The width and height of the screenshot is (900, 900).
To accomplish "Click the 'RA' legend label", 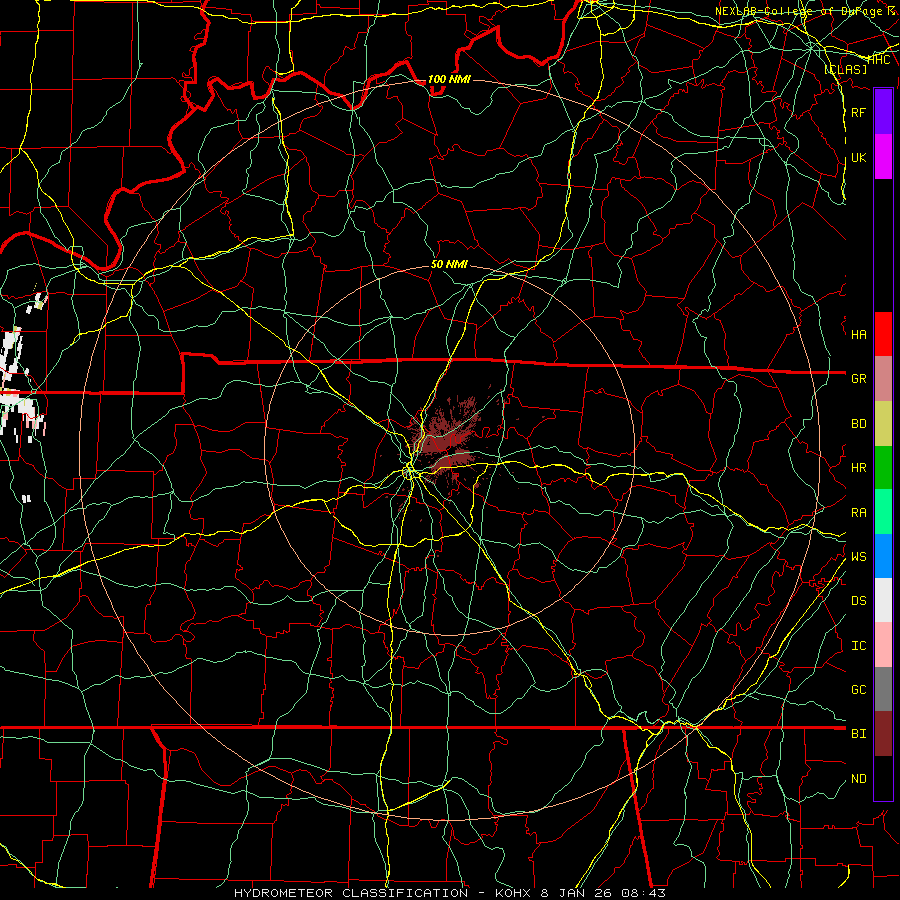I will pos(859,513).
